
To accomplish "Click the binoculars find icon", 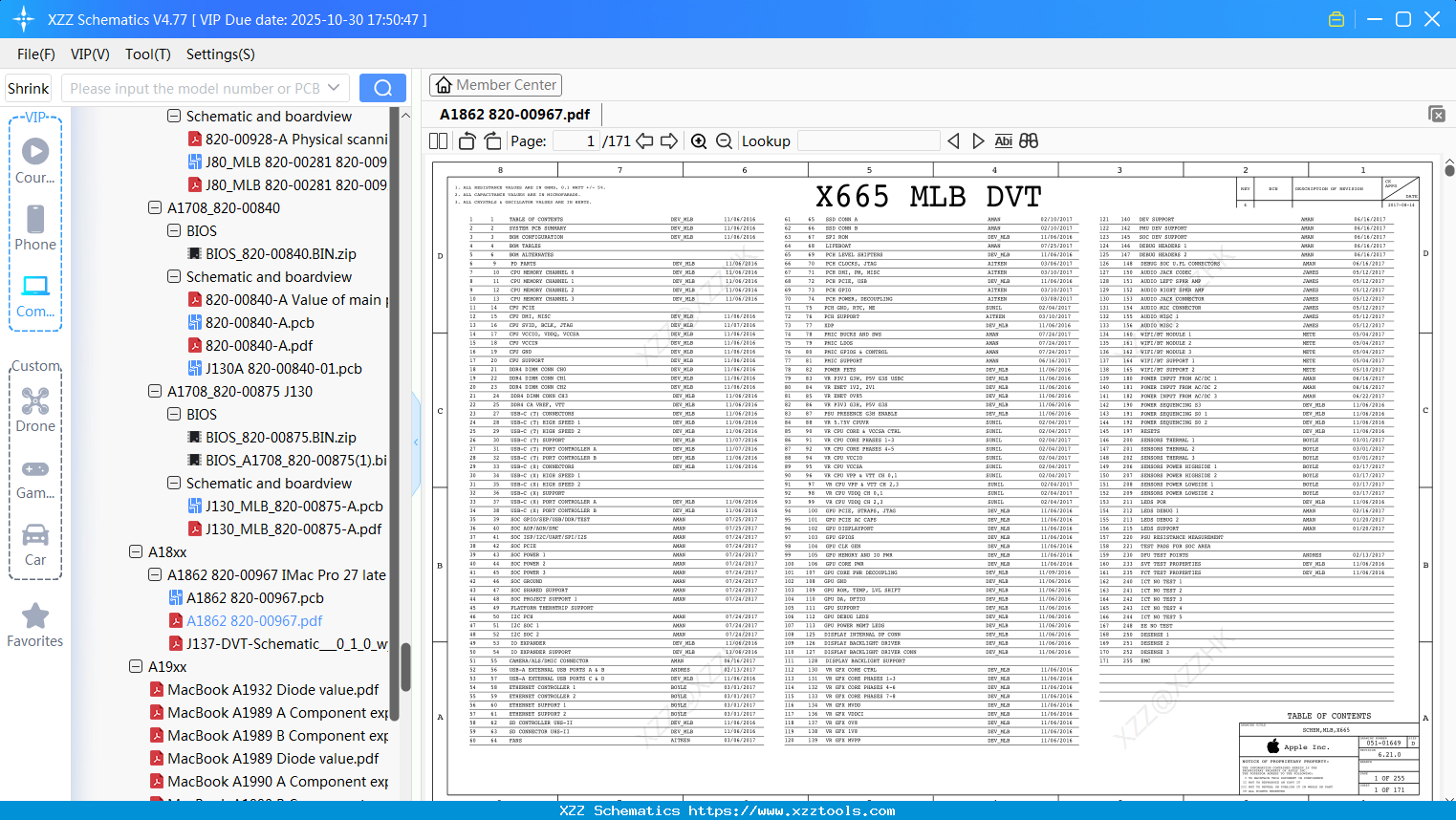I will click(x=1029, y=141).
